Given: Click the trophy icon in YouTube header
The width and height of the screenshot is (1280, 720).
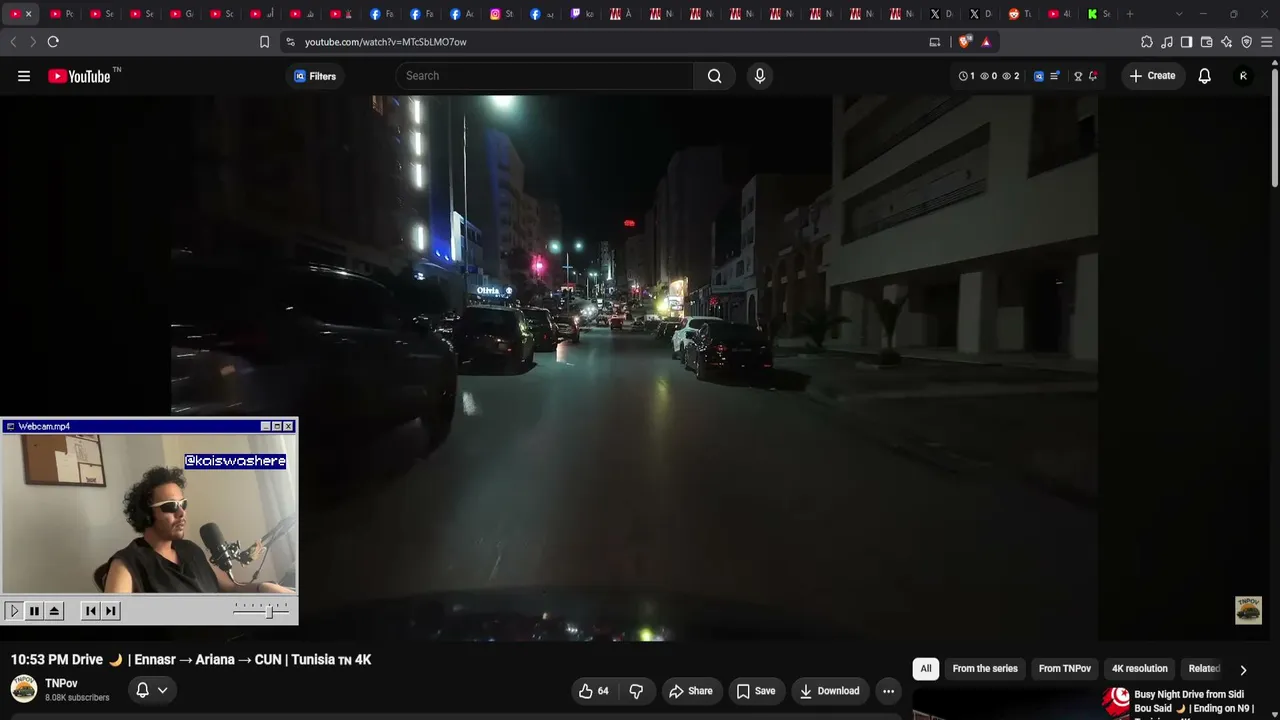Looking at the screenshot, I should tap(1078, 76).
